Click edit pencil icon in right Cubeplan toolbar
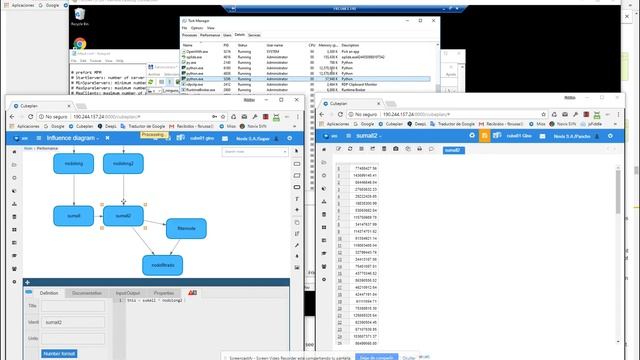Image resolution: width=640 pixels, height=360 pixels. (x=338, y=149)
